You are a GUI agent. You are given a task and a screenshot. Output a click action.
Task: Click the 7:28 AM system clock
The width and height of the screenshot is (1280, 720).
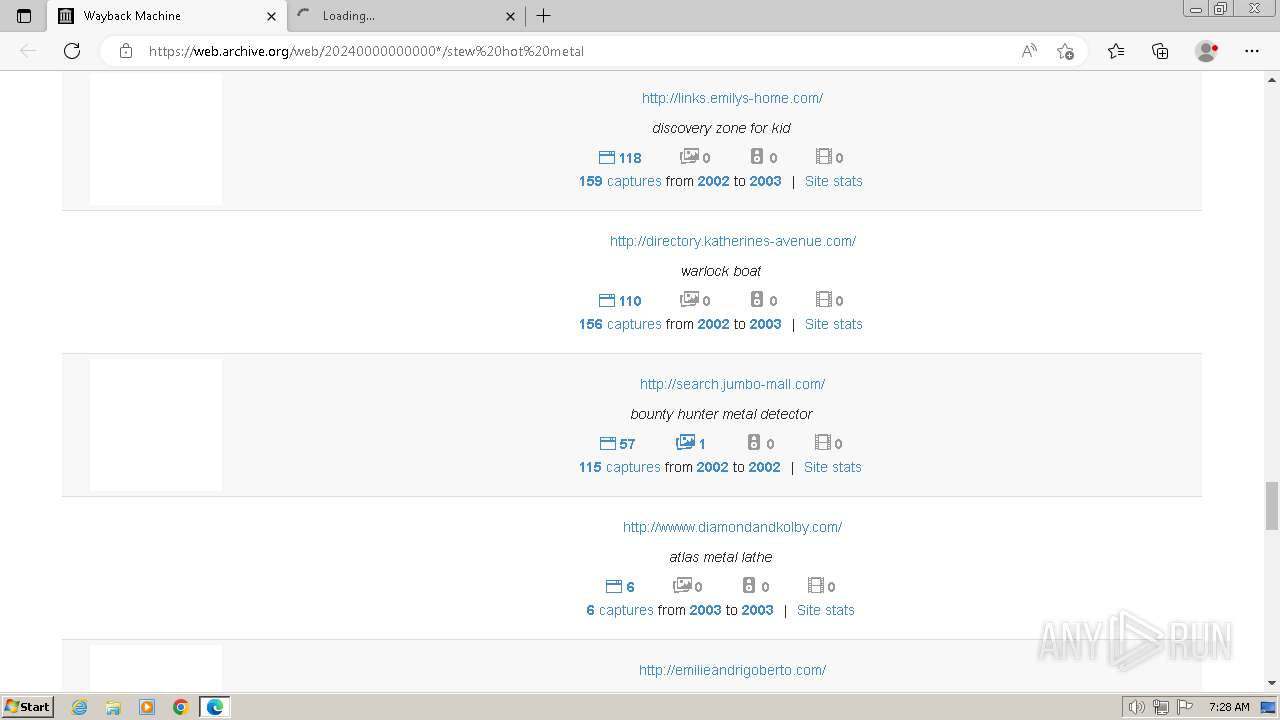[1229, 707]
